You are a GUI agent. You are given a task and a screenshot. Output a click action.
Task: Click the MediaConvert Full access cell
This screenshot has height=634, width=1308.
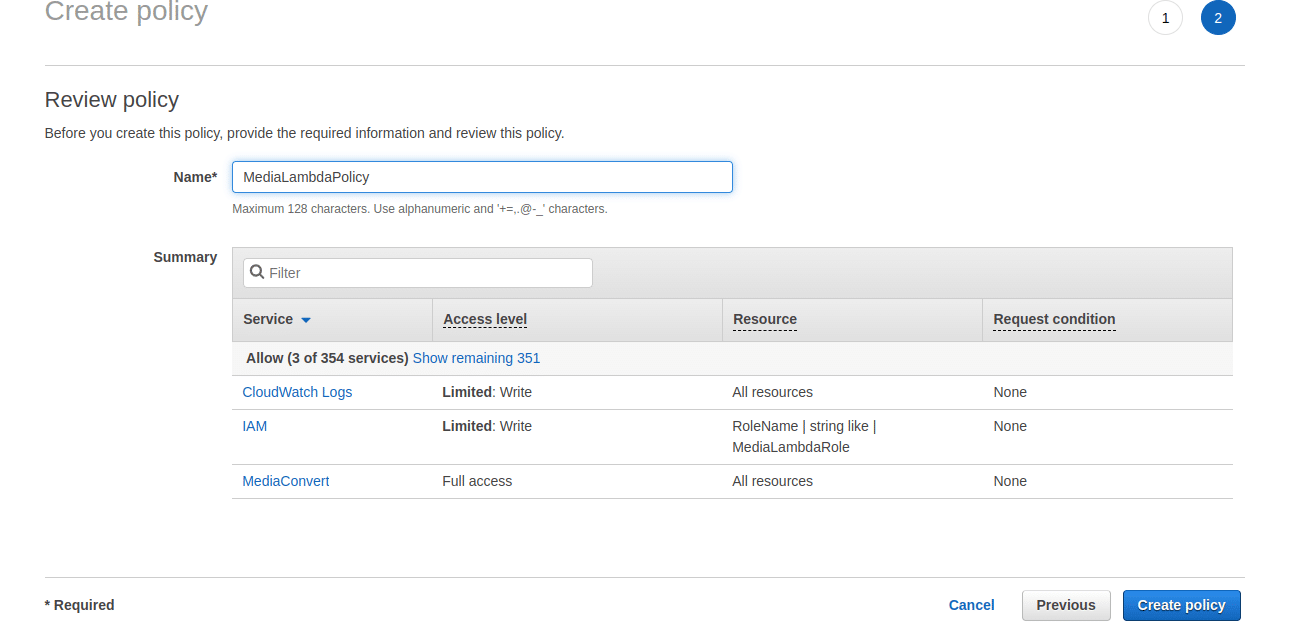(477, 481)
